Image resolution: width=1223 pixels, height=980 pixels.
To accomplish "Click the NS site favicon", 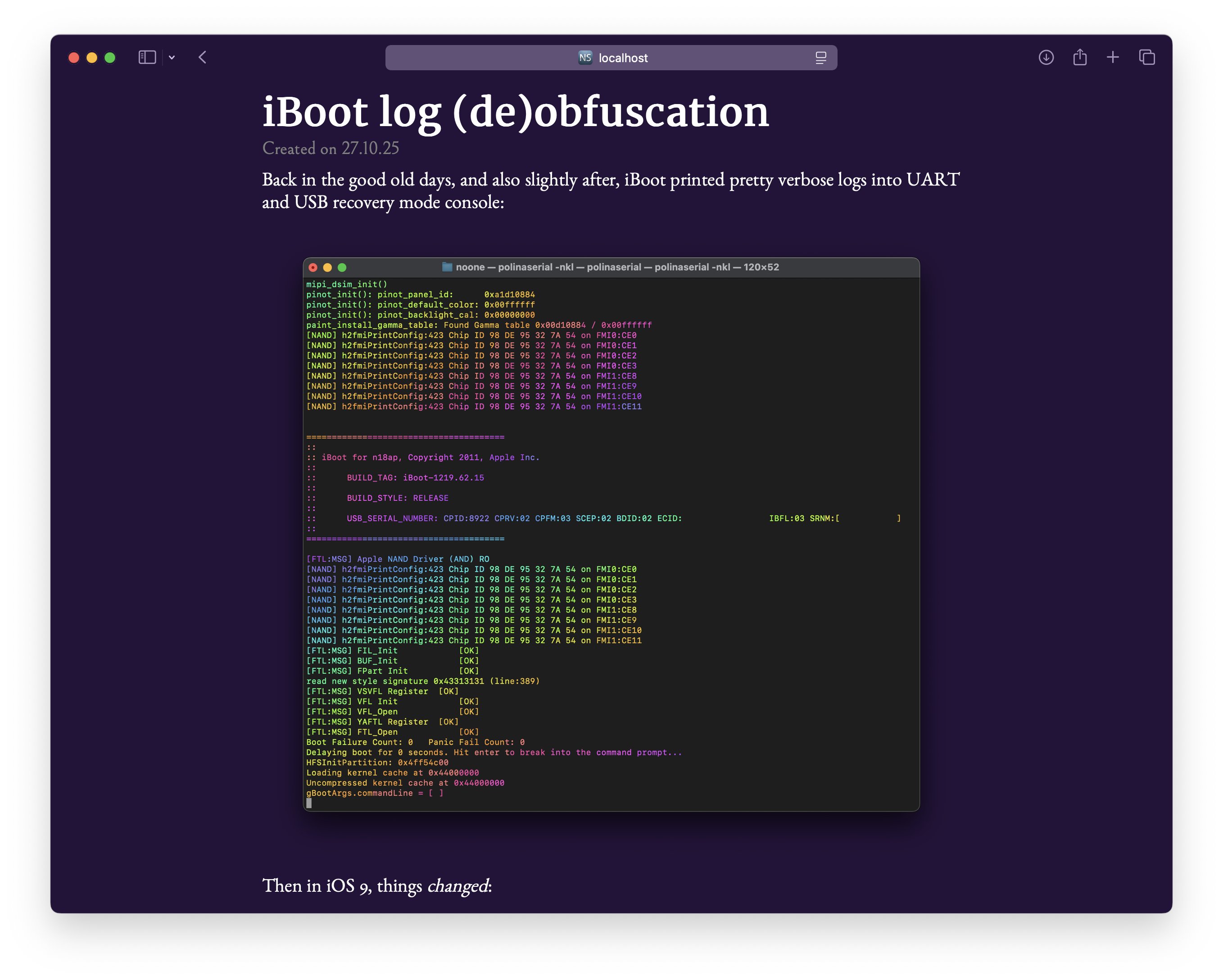I will tap(585, 57).
